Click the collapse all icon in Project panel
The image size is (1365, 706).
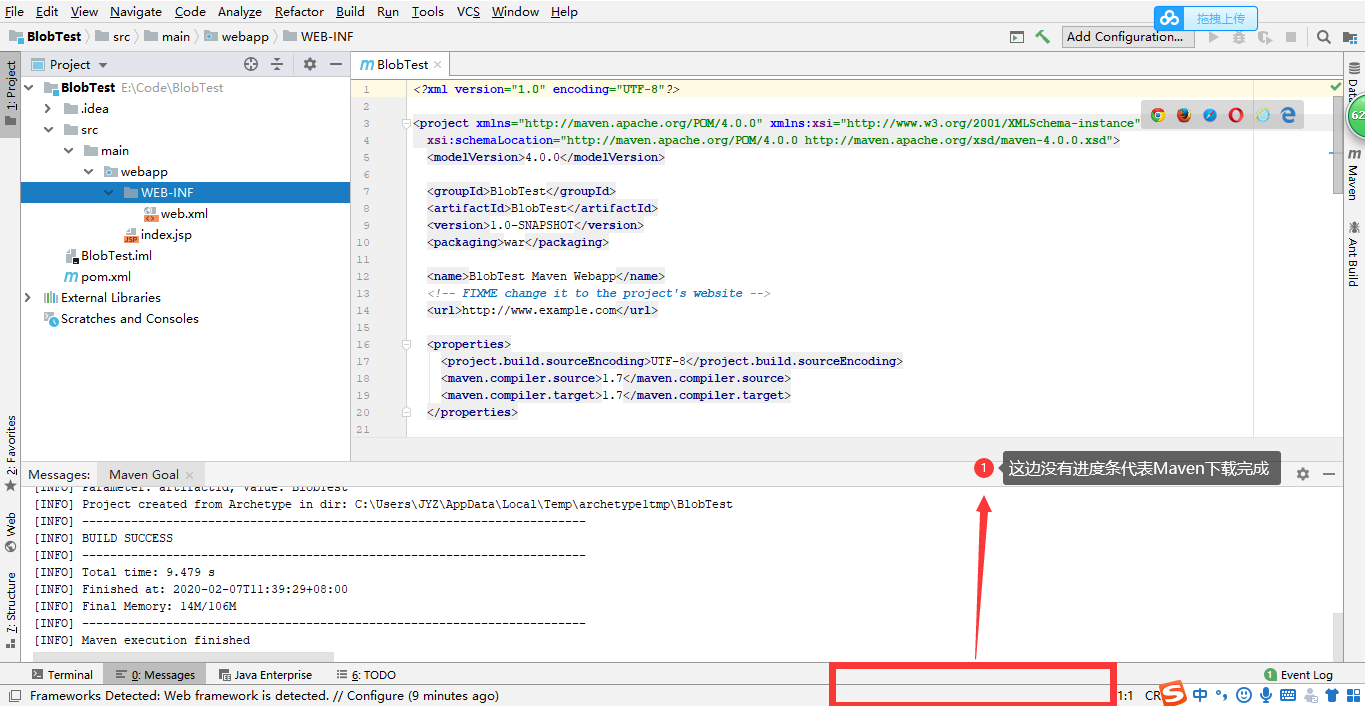click(x=277, y=64)
